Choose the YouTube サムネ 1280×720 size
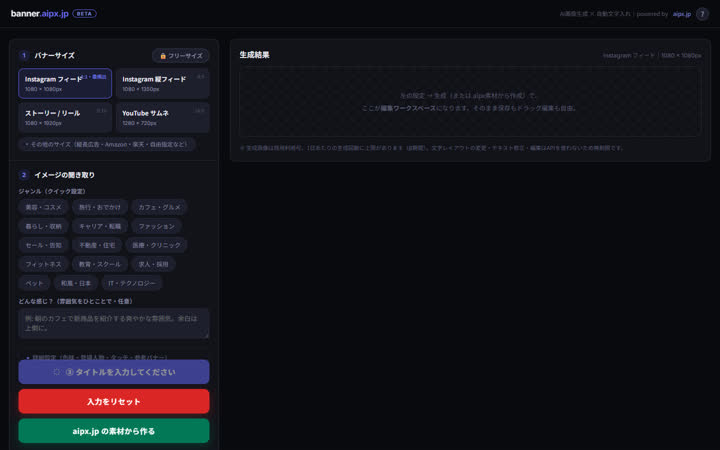 click(163, 117)
